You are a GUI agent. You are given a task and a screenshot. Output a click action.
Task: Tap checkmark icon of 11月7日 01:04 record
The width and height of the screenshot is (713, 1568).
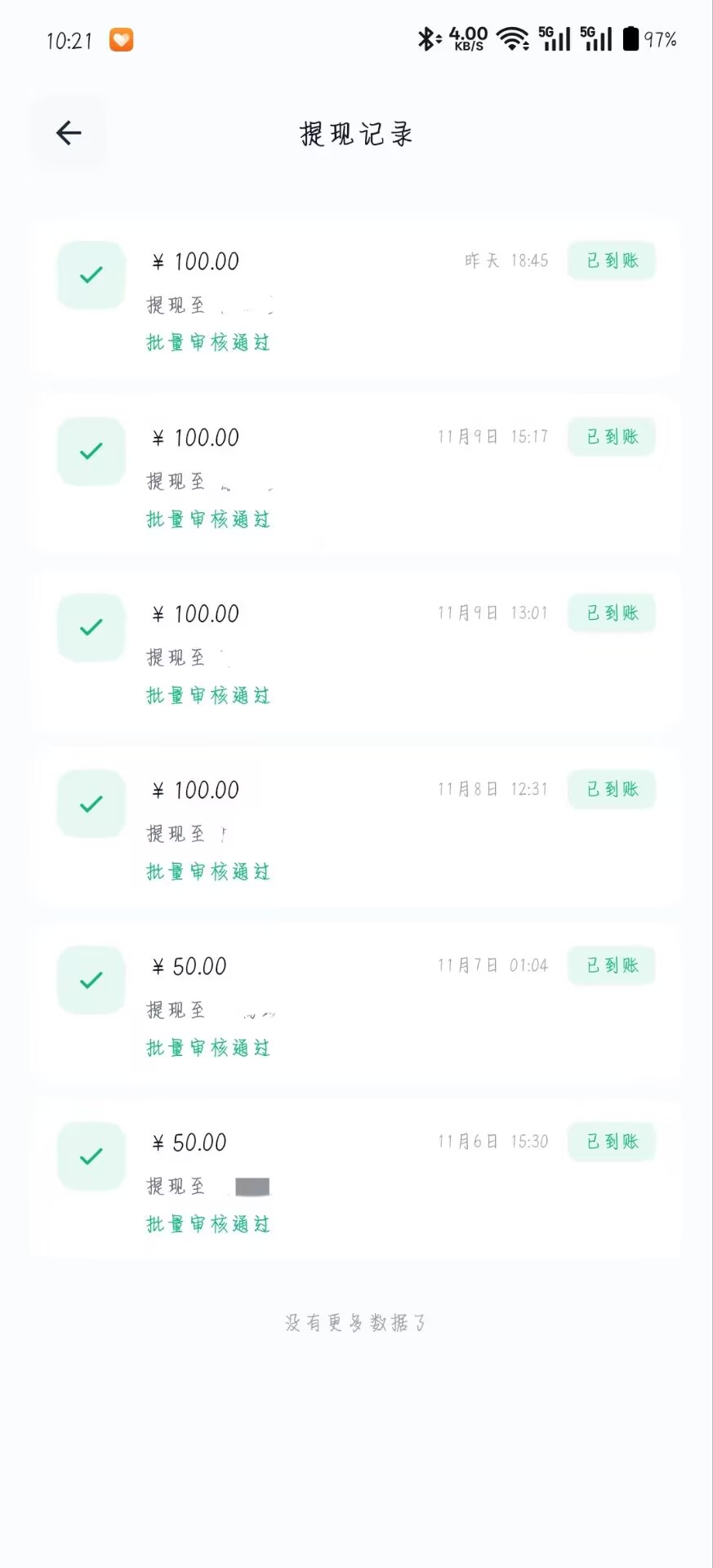coord(91,980)
